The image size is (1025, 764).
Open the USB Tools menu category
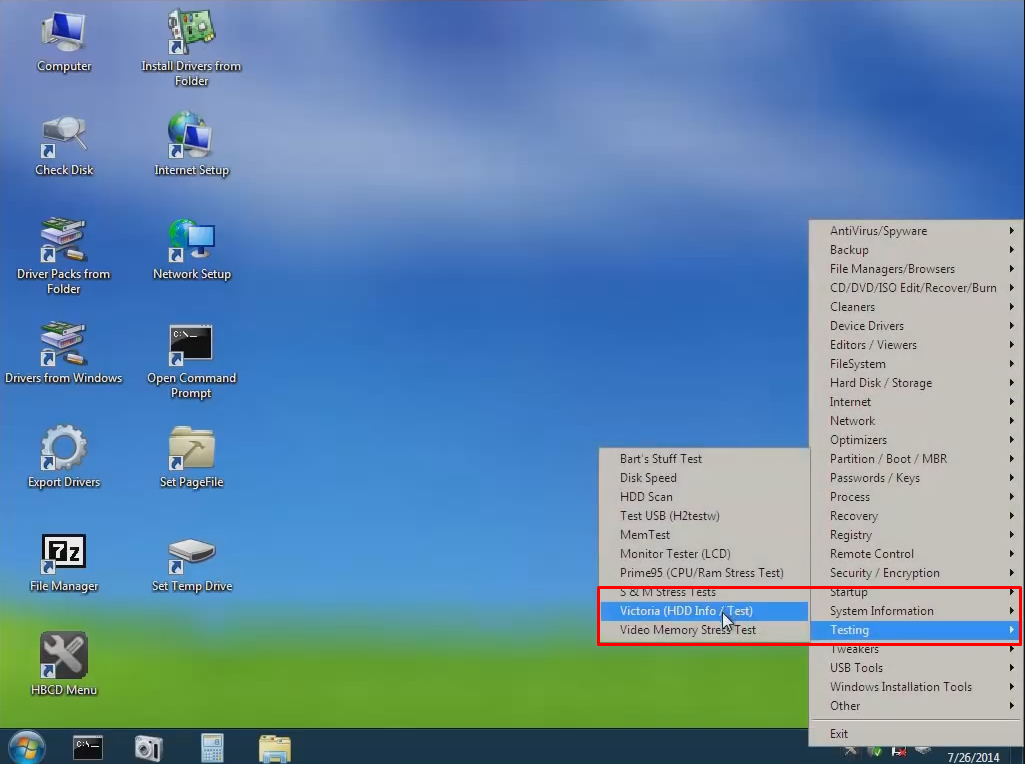click(915, 667)
